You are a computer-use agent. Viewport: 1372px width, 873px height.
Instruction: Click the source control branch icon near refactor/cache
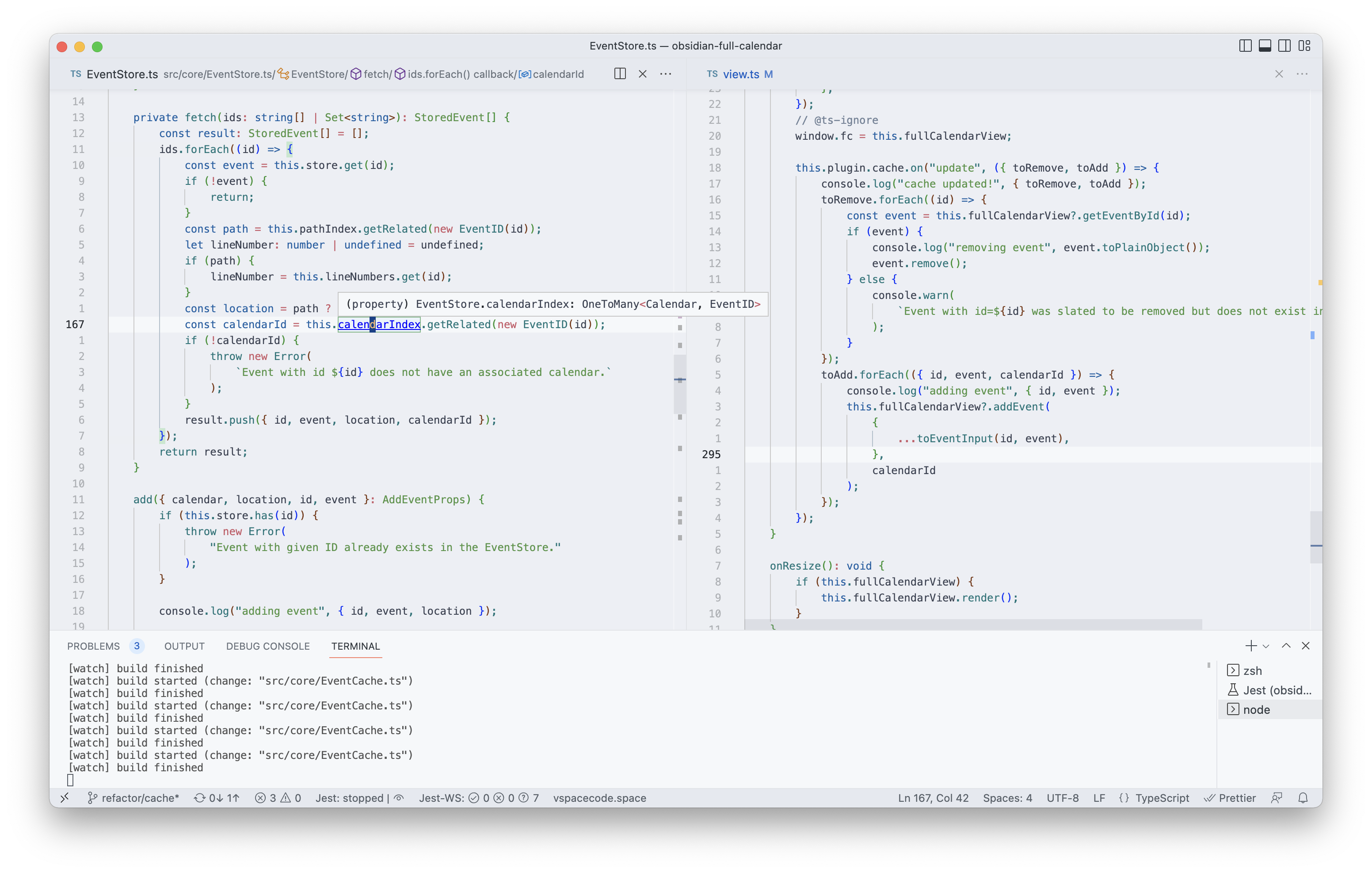pos(93,798)
